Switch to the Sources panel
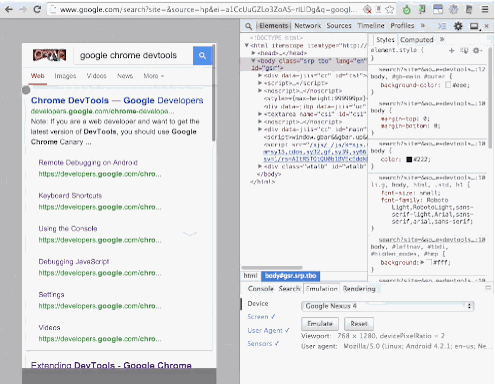The image size is (495, 384). click(339, 26)
